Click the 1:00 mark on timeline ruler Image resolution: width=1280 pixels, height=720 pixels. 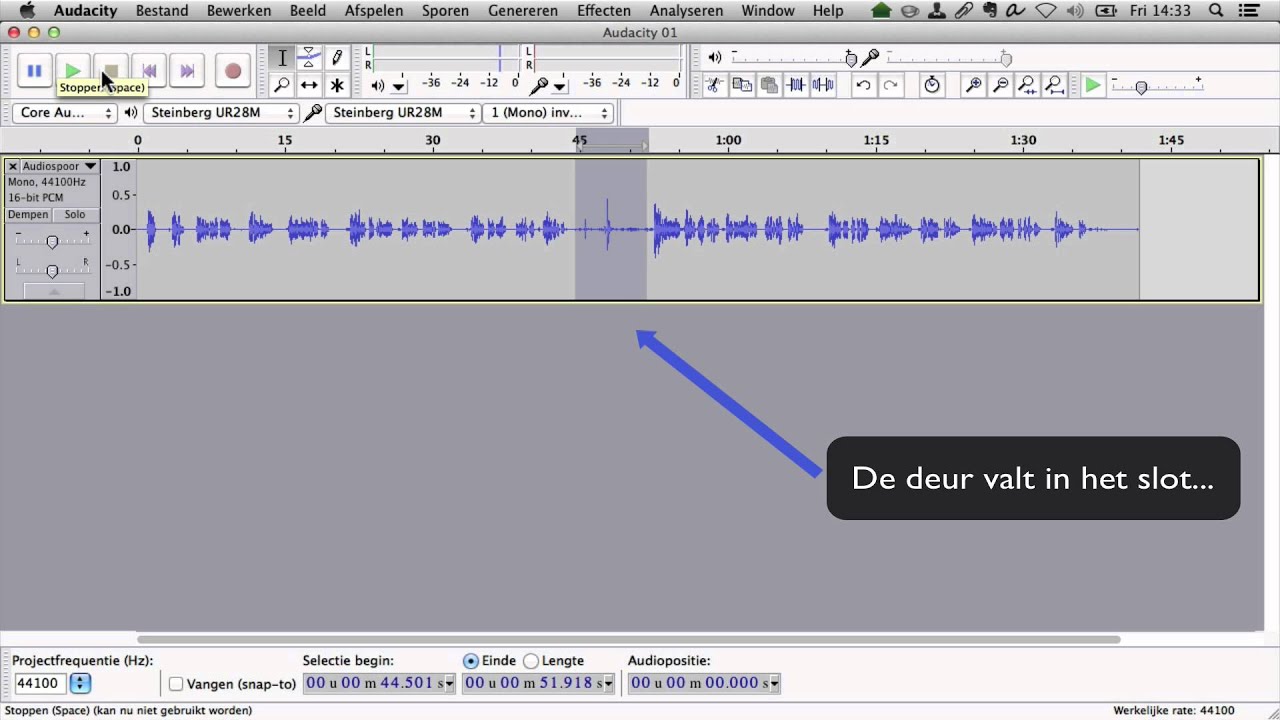[728, 140]
